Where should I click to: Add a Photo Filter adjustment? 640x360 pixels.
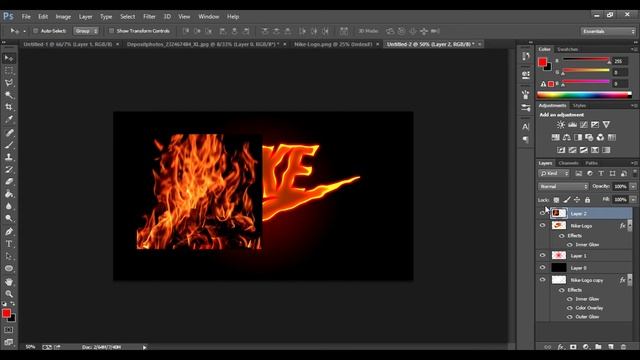[589, 138]
